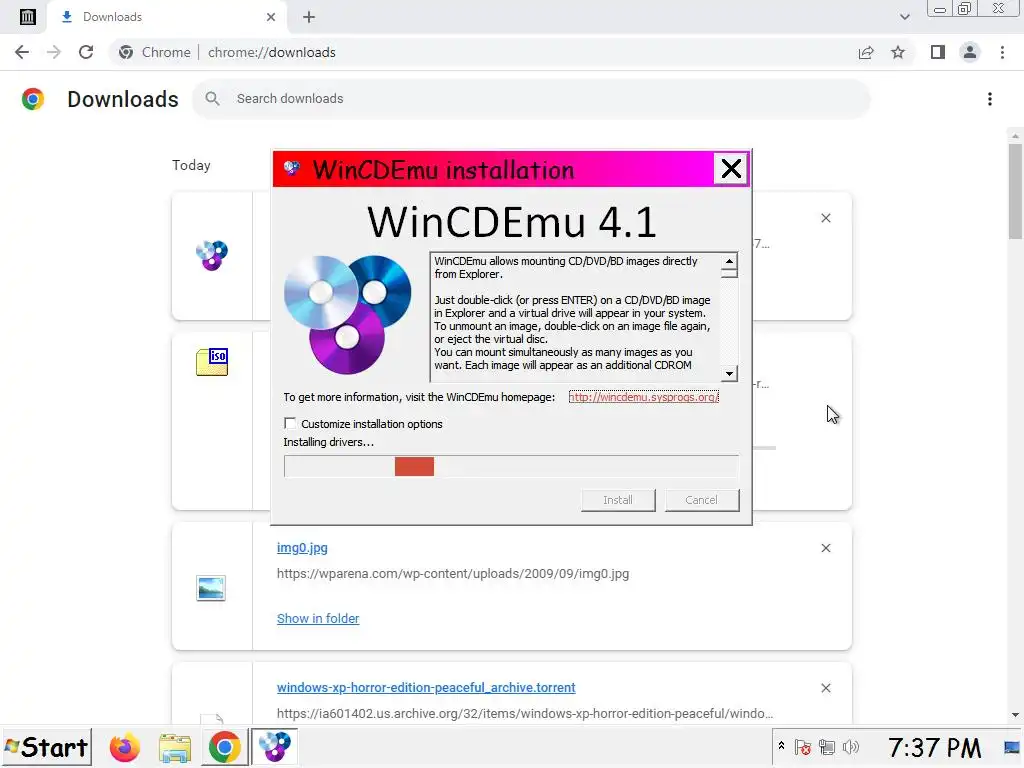Close the WinCDEmu installation dialog

pos(731,169)
